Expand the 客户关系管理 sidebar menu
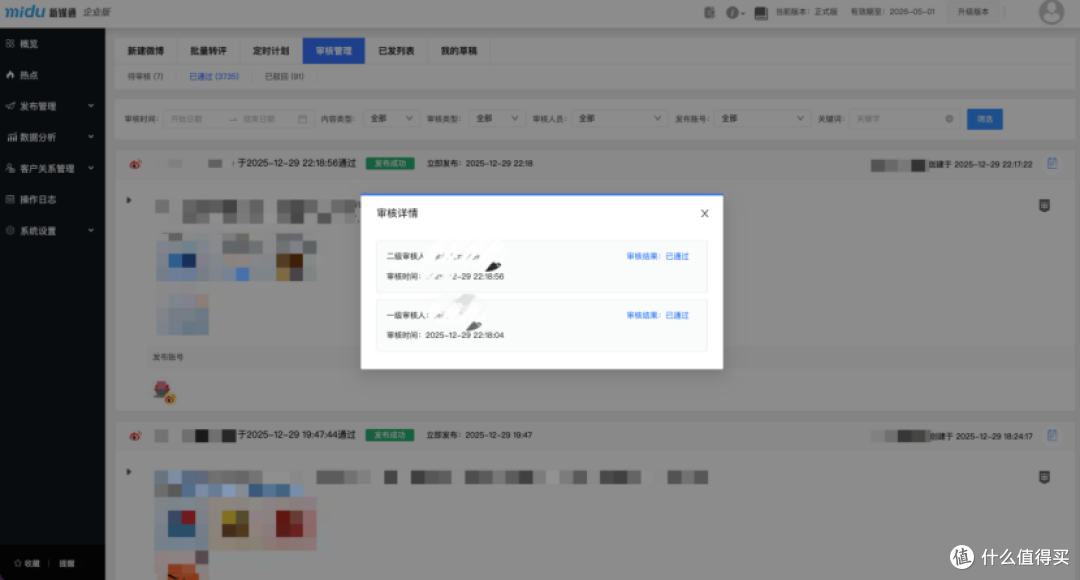Viewport: 1080px width, 580px height. 52,168
